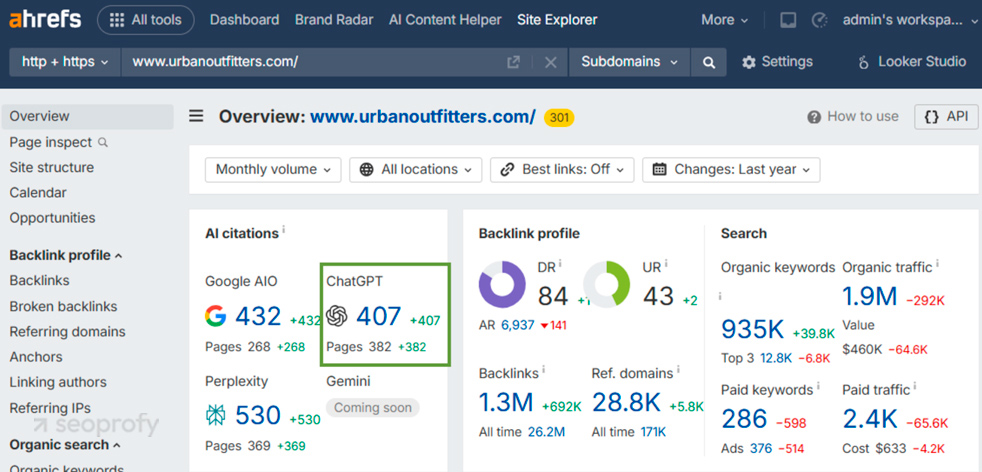The image size is (982, 472).
Task: Click Gemini Coming soon badge
Action: click(x=373, y=408)
